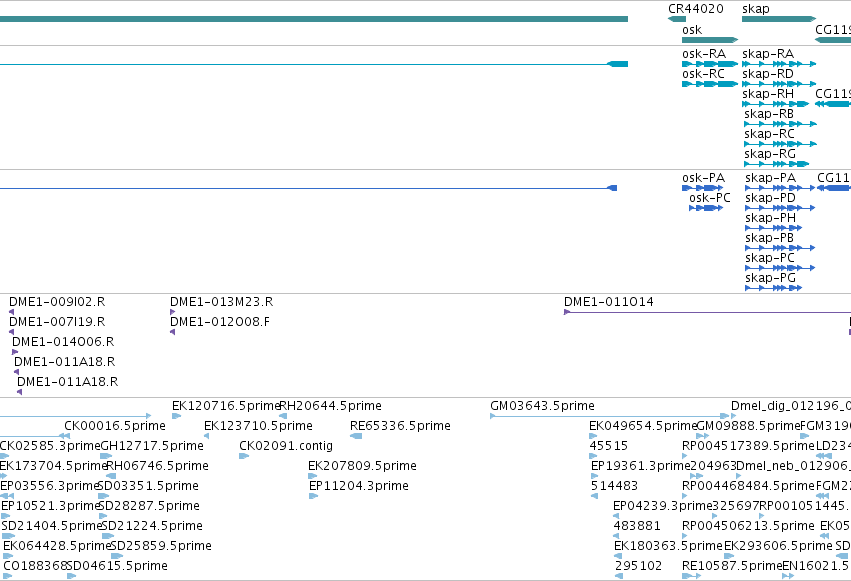Click the CR44020 gene feature
851x581 pixels.
[x=677, y=19]
